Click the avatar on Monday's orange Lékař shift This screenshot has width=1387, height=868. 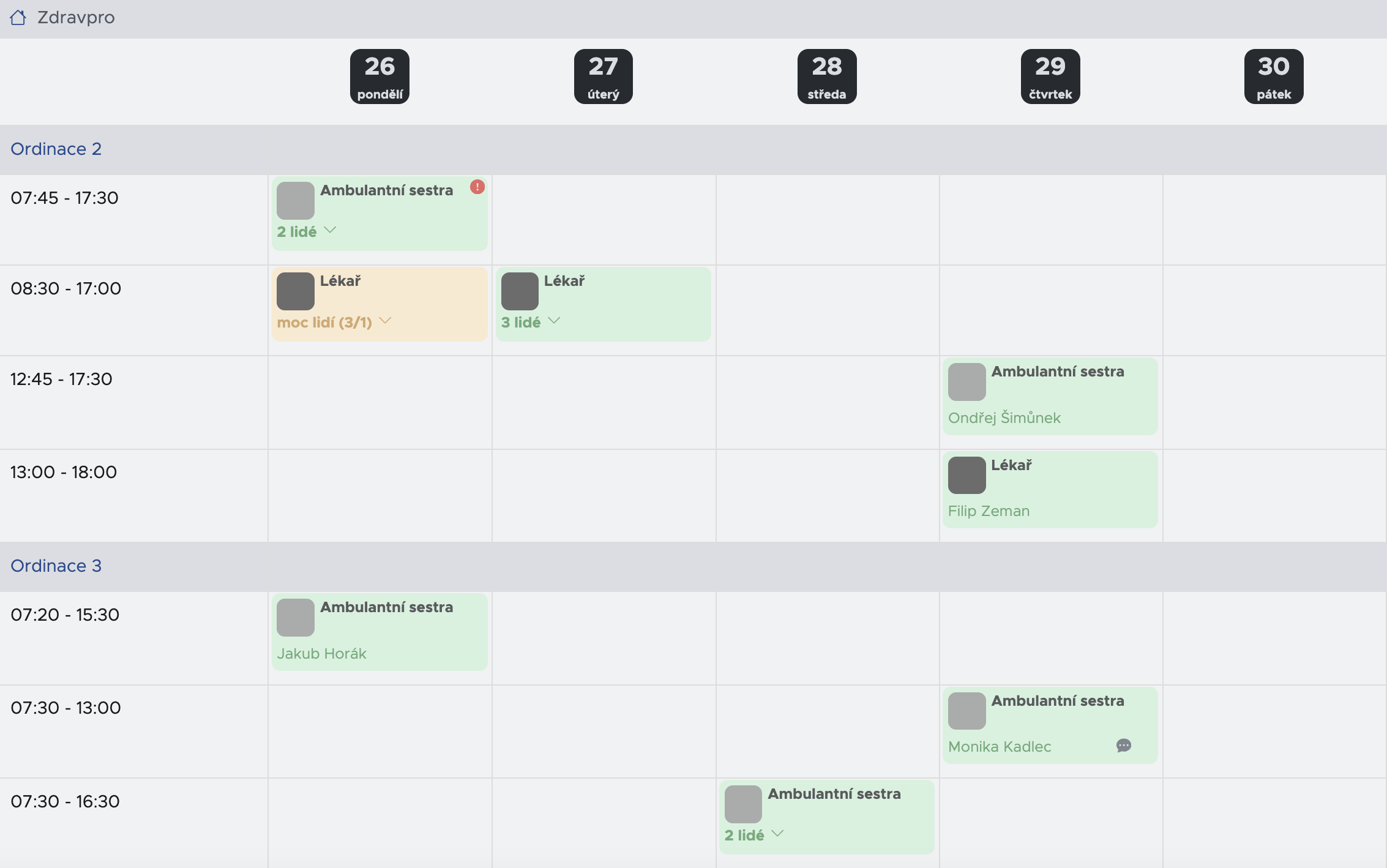[296, 291]
